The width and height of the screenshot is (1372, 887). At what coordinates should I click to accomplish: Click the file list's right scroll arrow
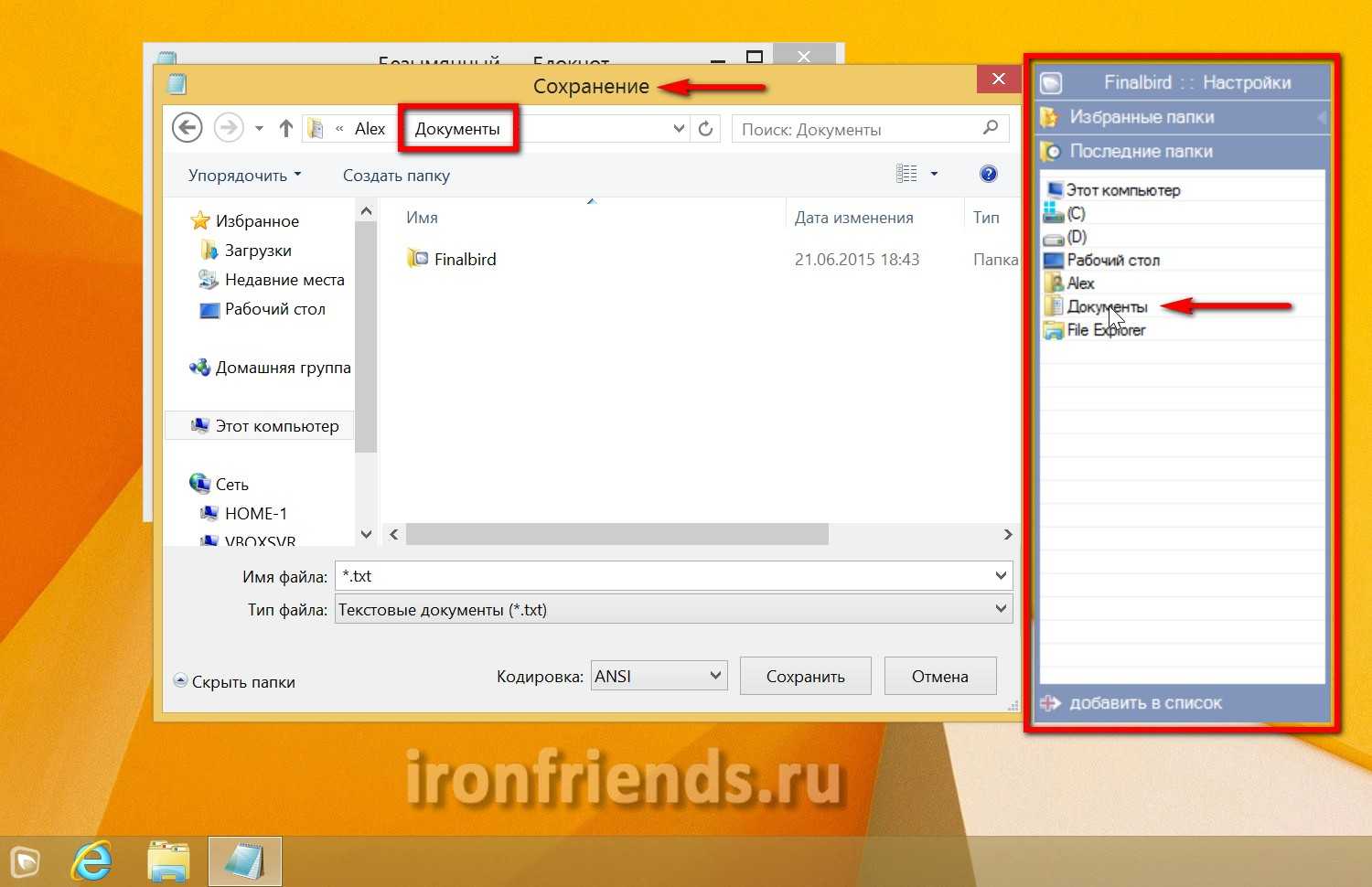tap(1008, 534)
